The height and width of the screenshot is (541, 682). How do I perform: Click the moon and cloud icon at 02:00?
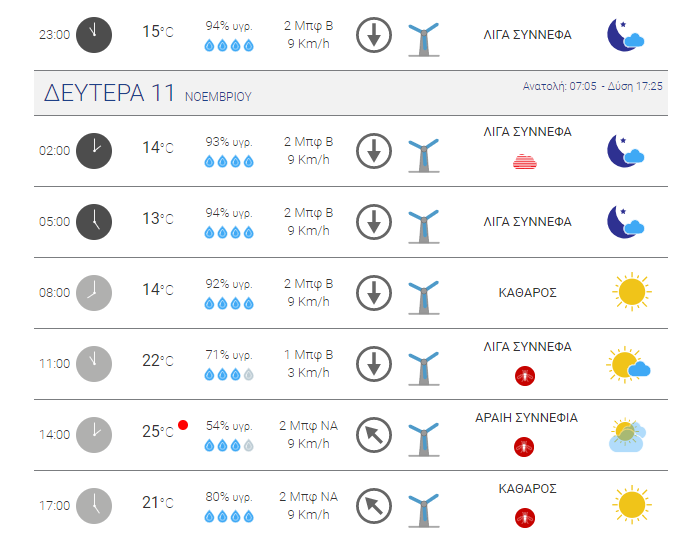(625, 151)
